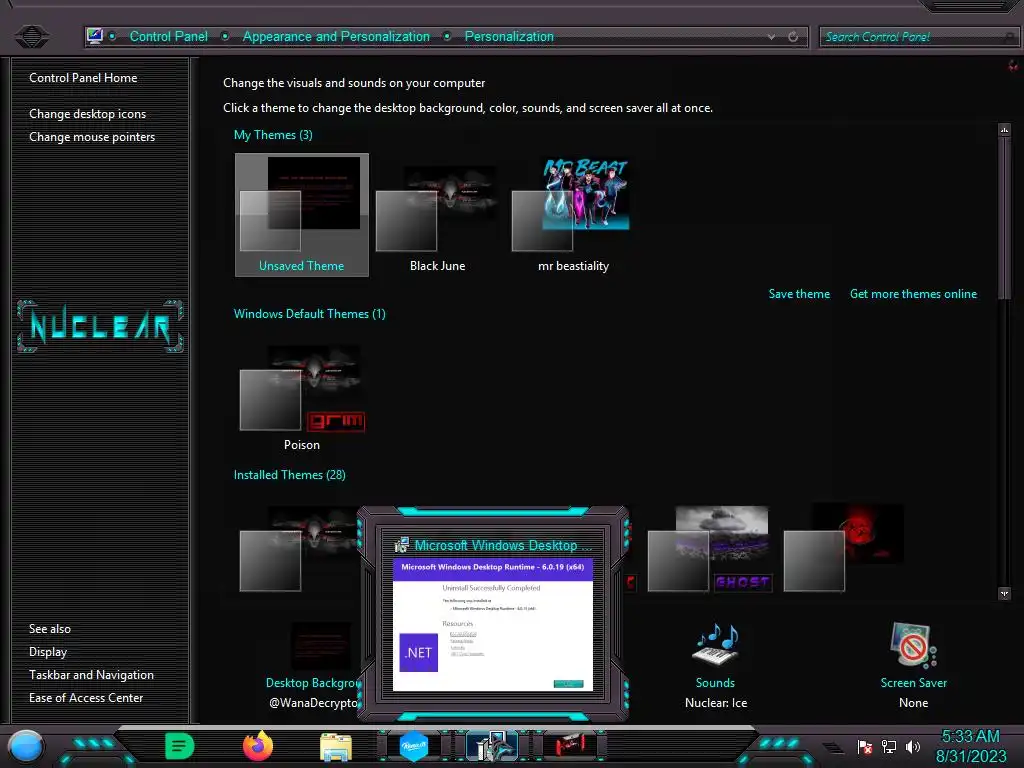Click the Windows Default Themes (1) heading
The width and height of the screenshot is (1024, 768).
tap(310, 313)
